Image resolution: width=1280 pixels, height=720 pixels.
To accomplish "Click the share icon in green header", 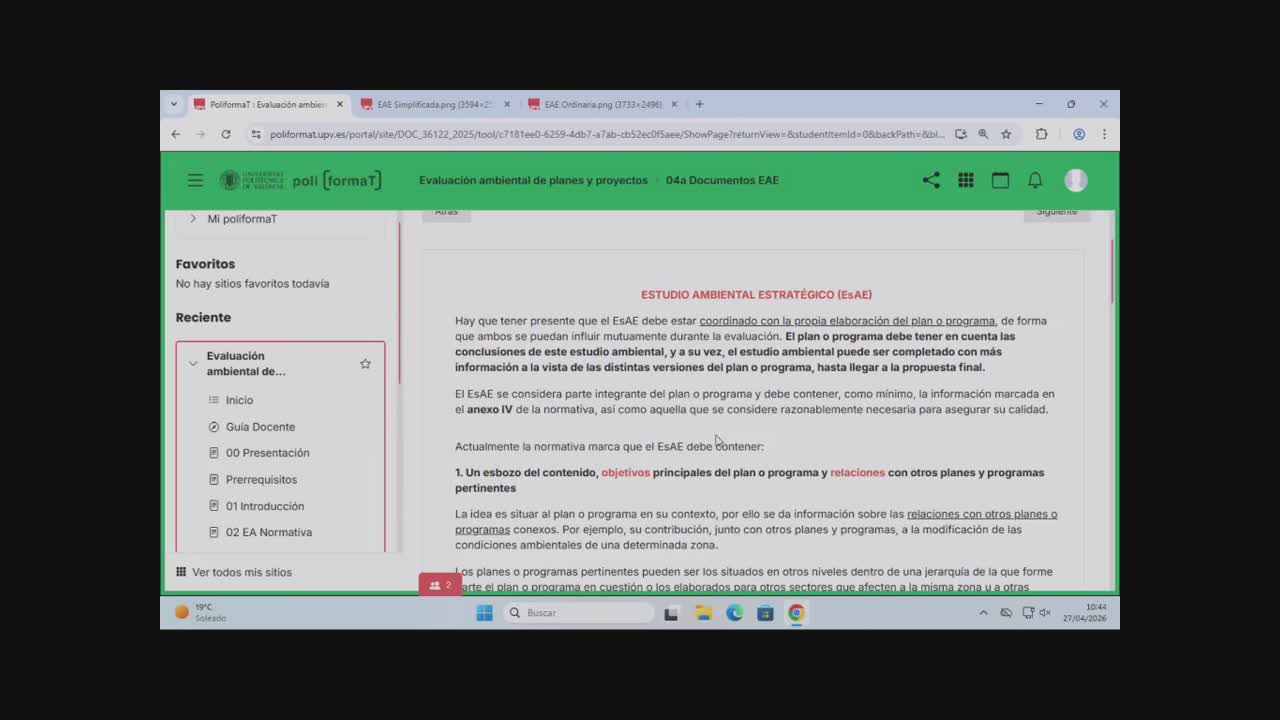I will (x=931, y=180).
